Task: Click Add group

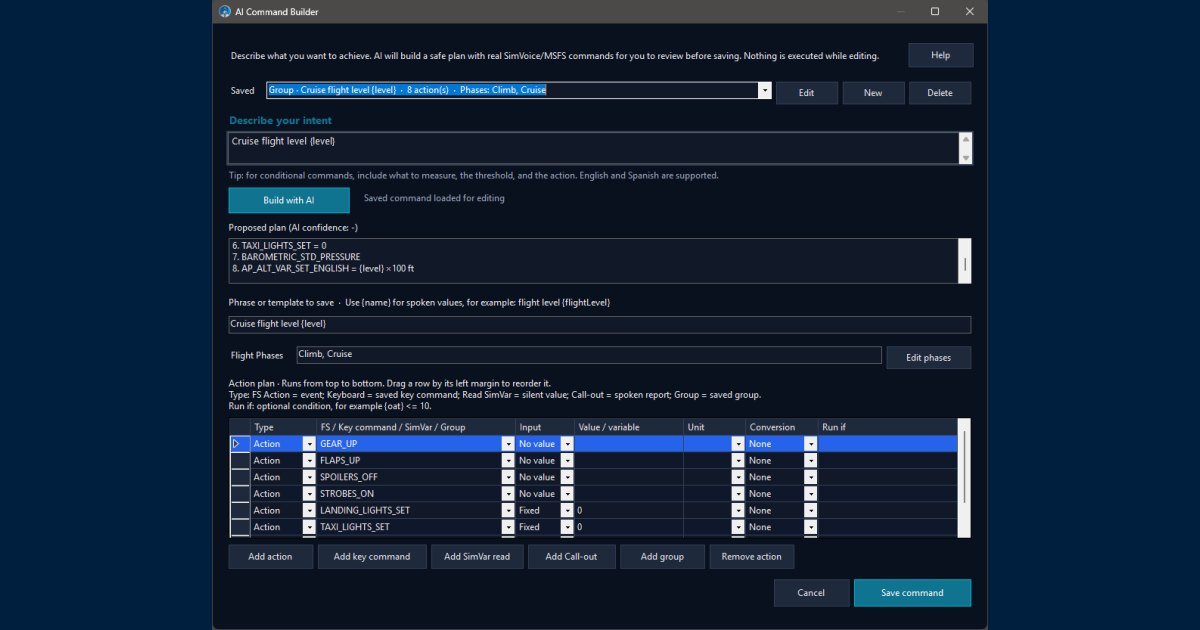Action: click(x=662, y=557)
